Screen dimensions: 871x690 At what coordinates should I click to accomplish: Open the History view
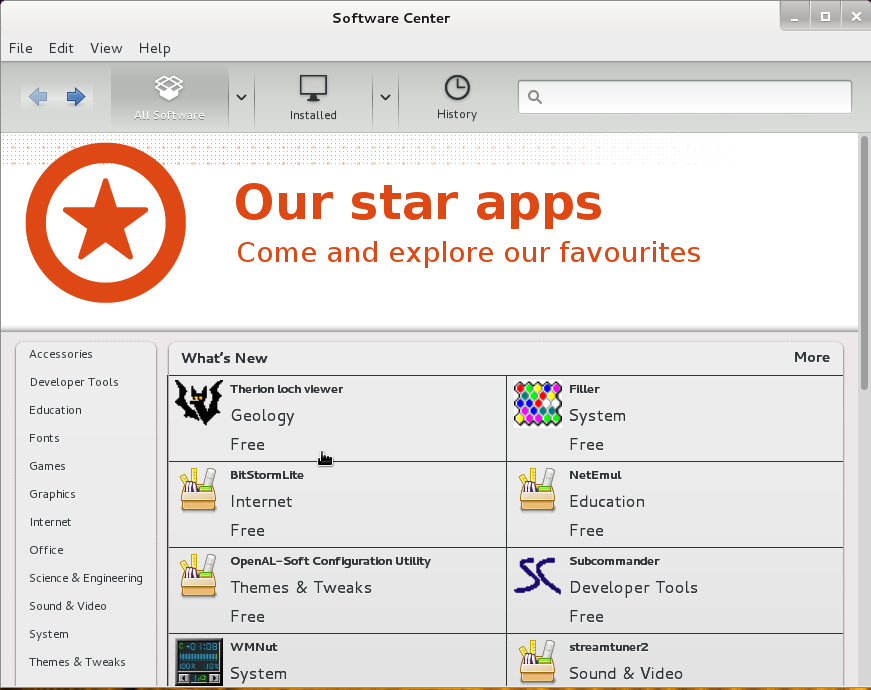457,98
